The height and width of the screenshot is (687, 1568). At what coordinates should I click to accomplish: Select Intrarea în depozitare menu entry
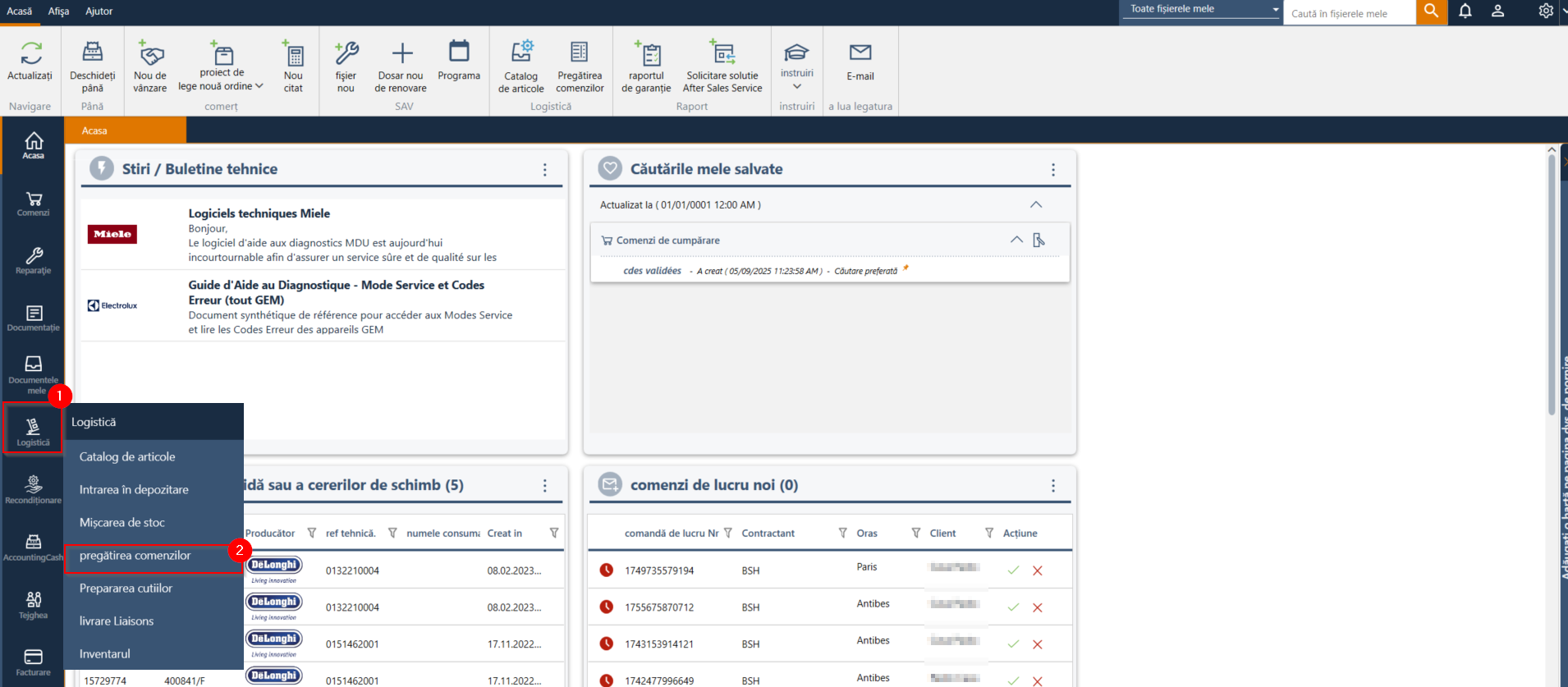(x=154, y=489)
